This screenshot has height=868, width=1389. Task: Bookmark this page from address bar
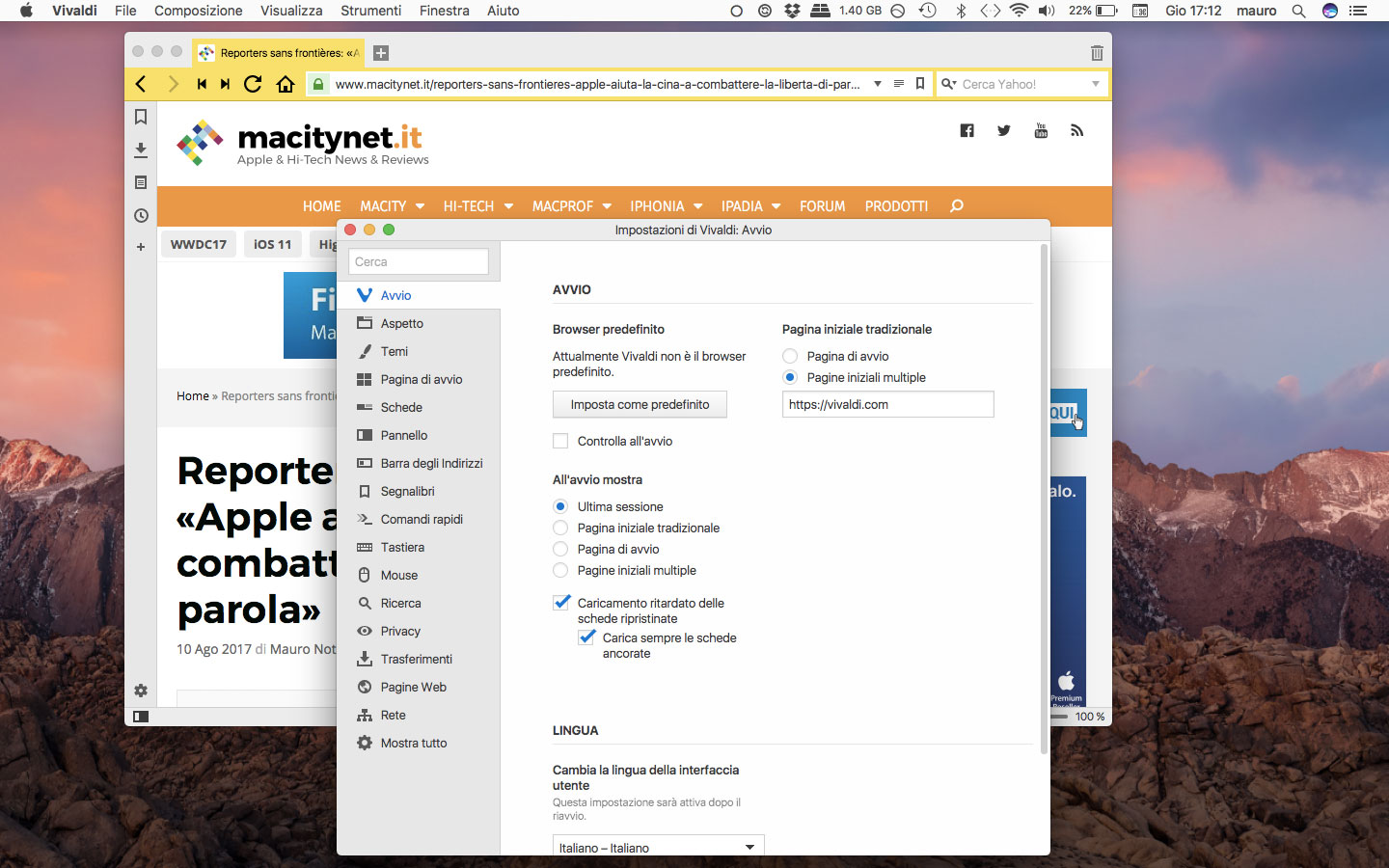click(920, 84)
